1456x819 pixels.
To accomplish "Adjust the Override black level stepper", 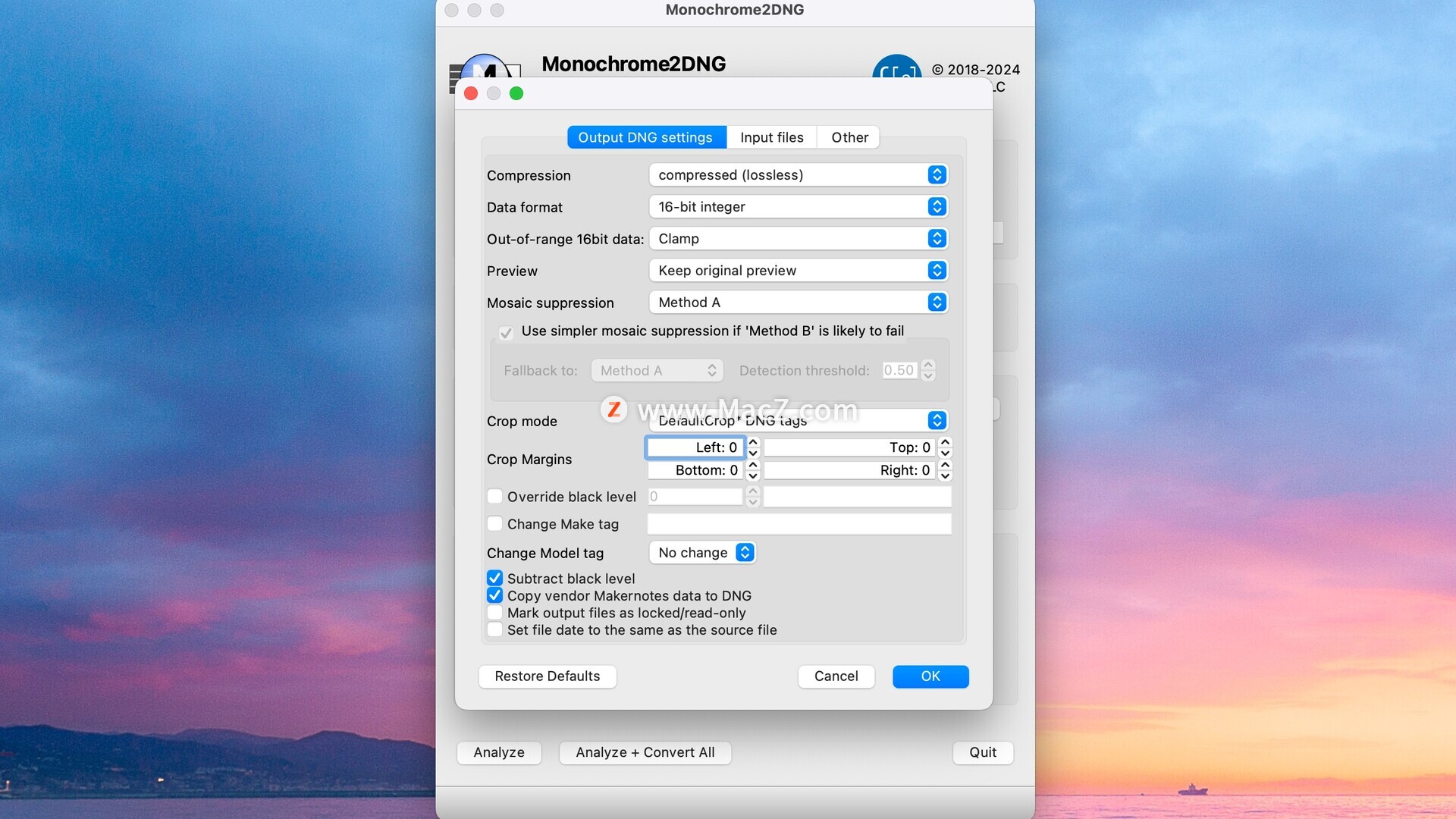I will (753, 497).
